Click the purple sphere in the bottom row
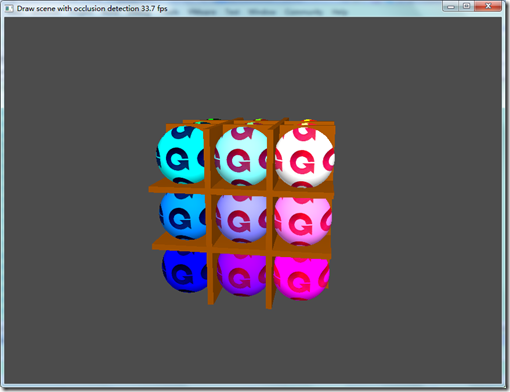This screenshot has height=392, width=510. 241,275
